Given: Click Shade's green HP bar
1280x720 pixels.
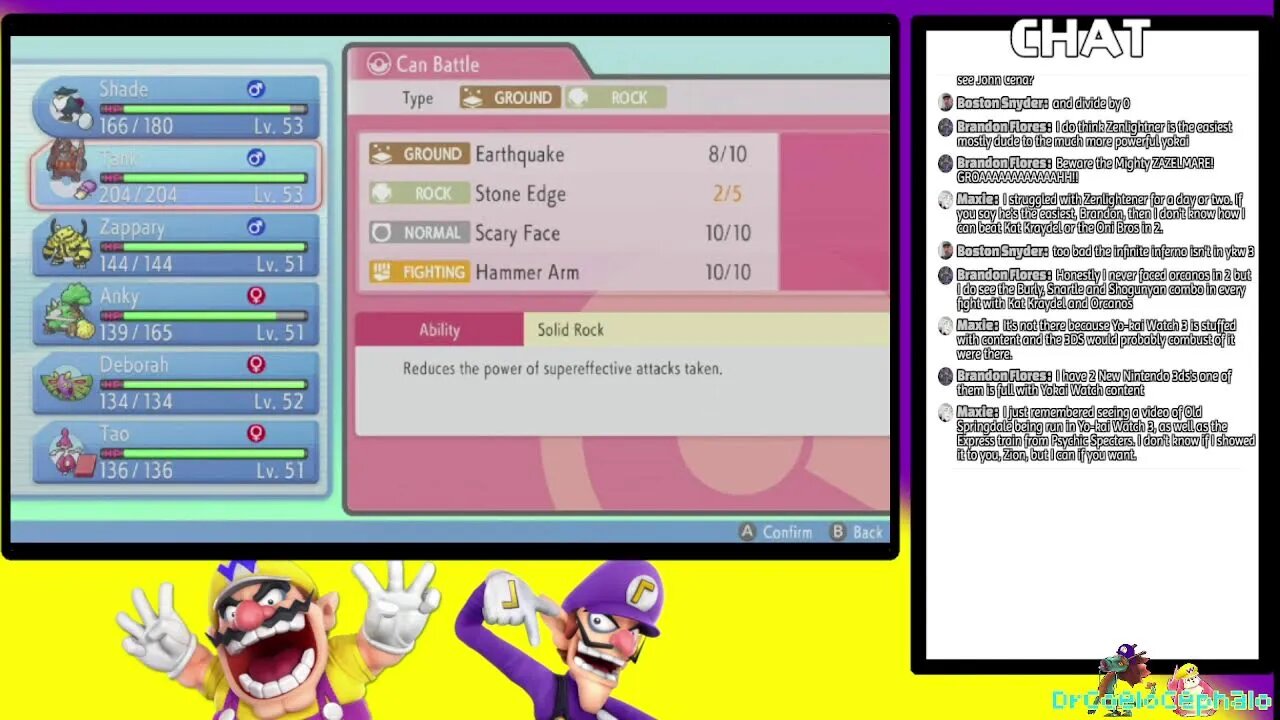Looking at the screenshot, I should pyautogui.click(x=204, y=108).
